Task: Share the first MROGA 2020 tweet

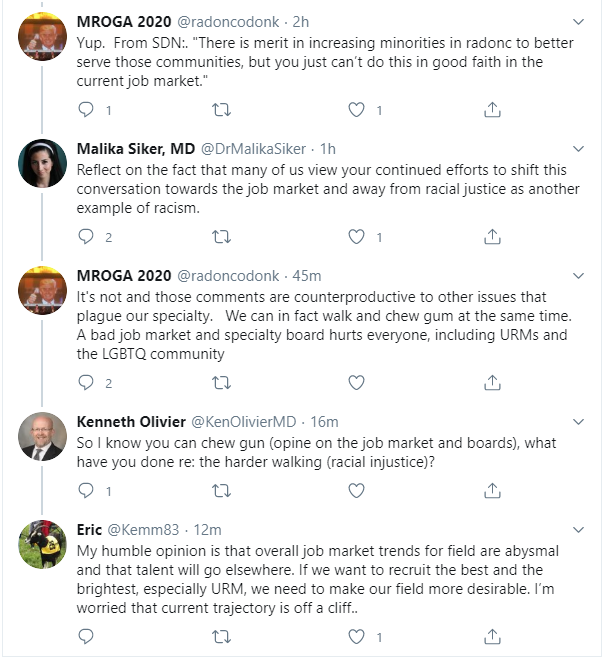Action: 492,109
